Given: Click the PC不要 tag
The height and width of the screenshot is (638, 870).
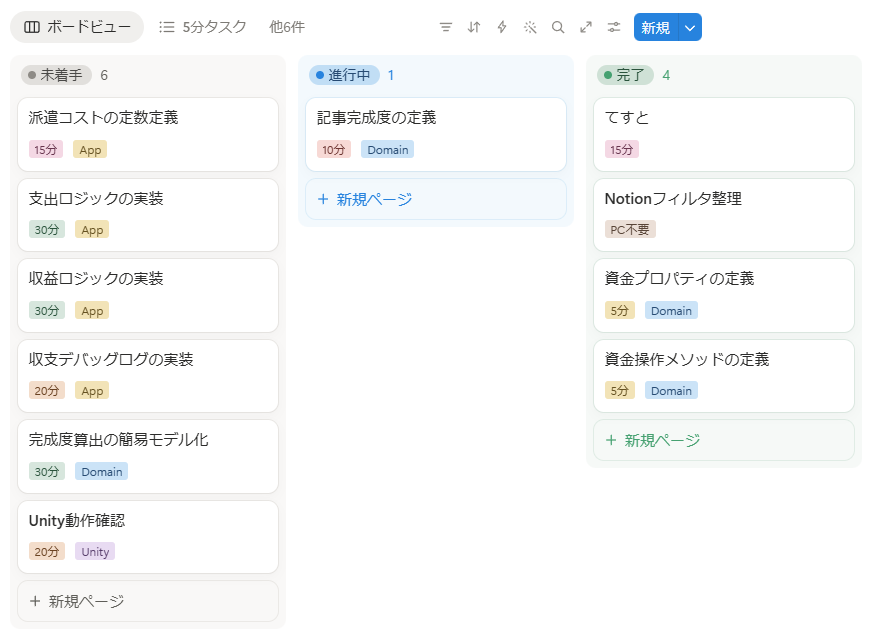Looking at the screenshot, I should coord(630,230).
